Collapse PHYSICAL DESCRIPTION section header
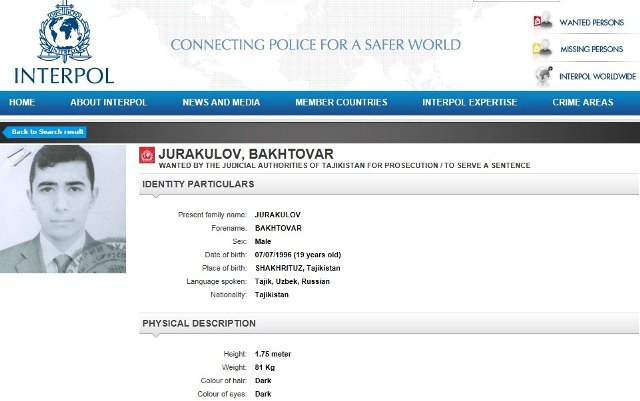Viewport: 640px width, 401px height. click(389, 323)
